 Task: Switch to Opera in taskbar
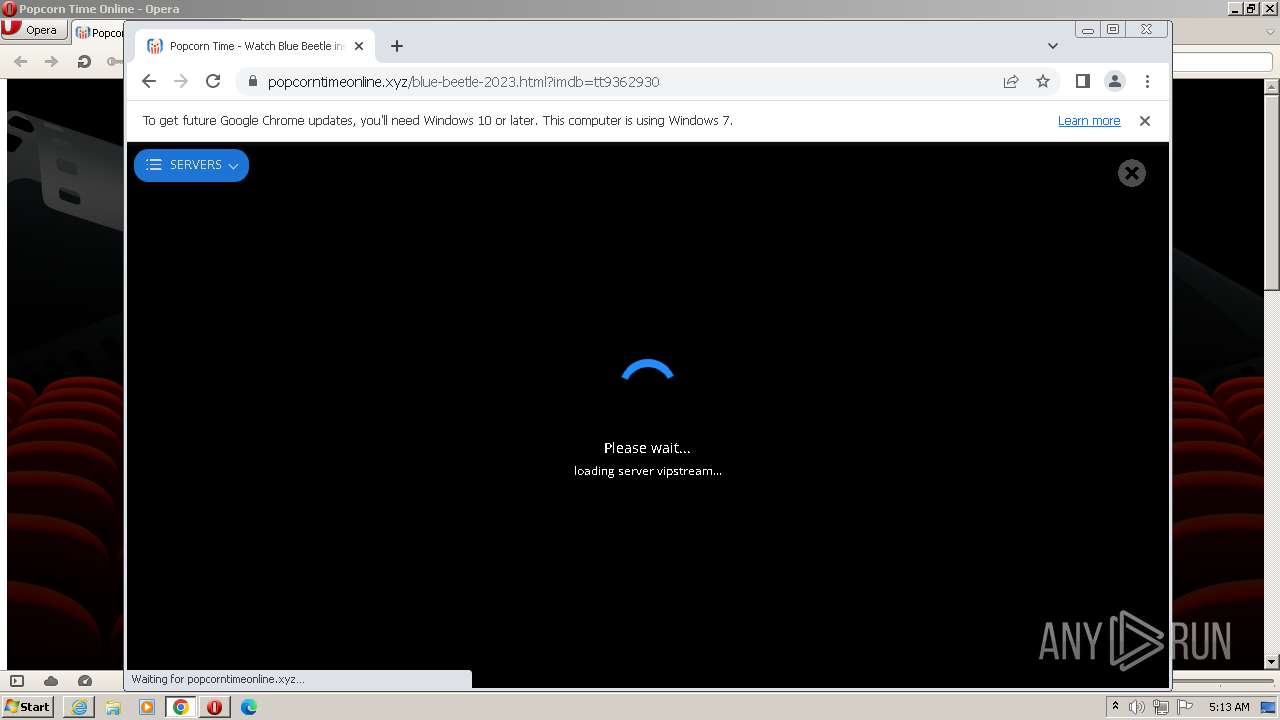point(215,707)
